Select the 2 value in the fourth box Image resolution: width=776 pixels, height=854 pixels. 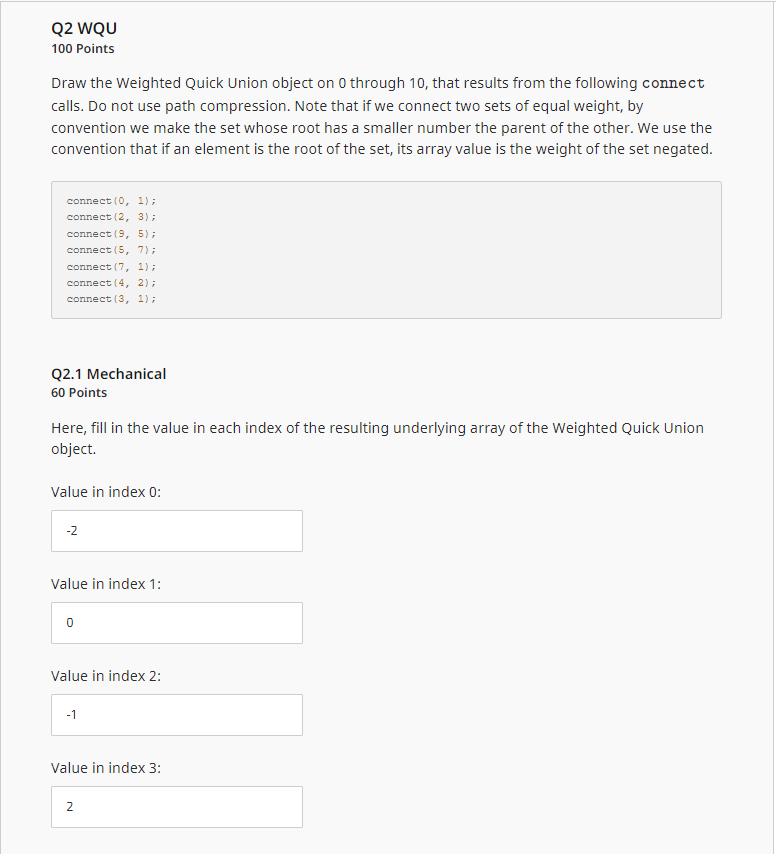pos(69,806)
